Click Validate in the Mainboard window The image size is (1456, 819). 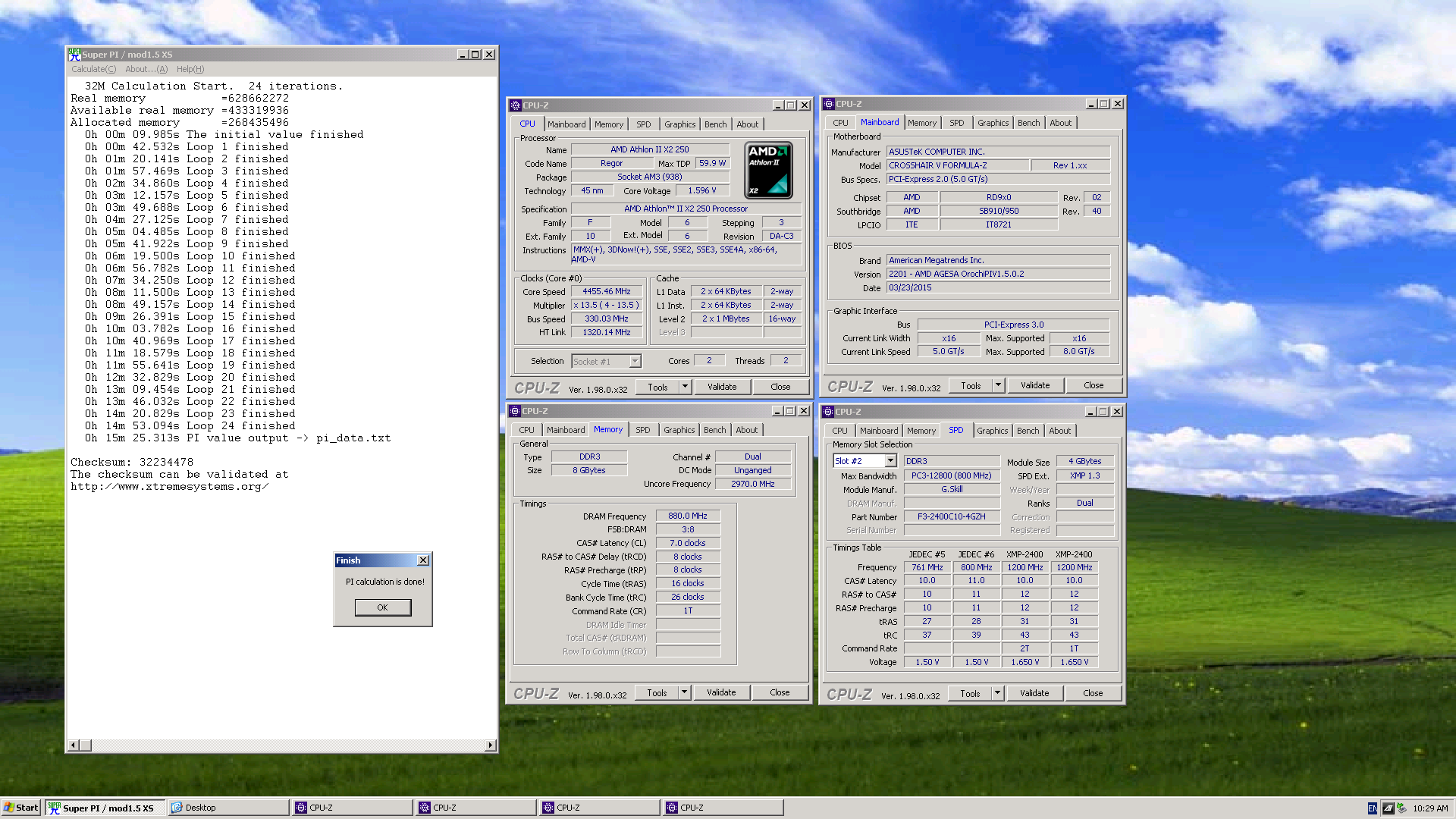(1035, 385)
